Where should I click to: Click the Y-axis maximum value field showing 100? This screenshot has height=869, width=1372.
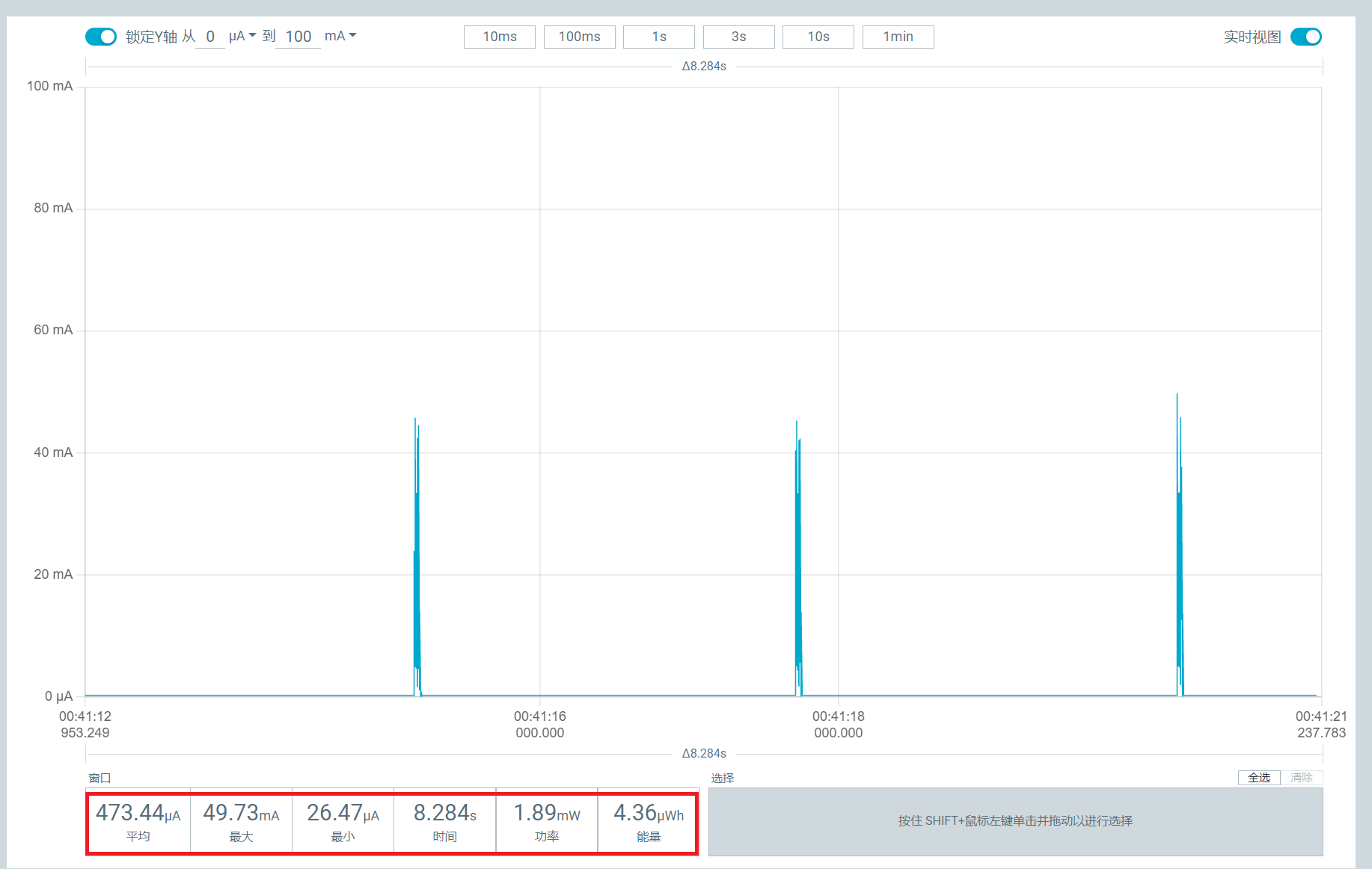298,37
